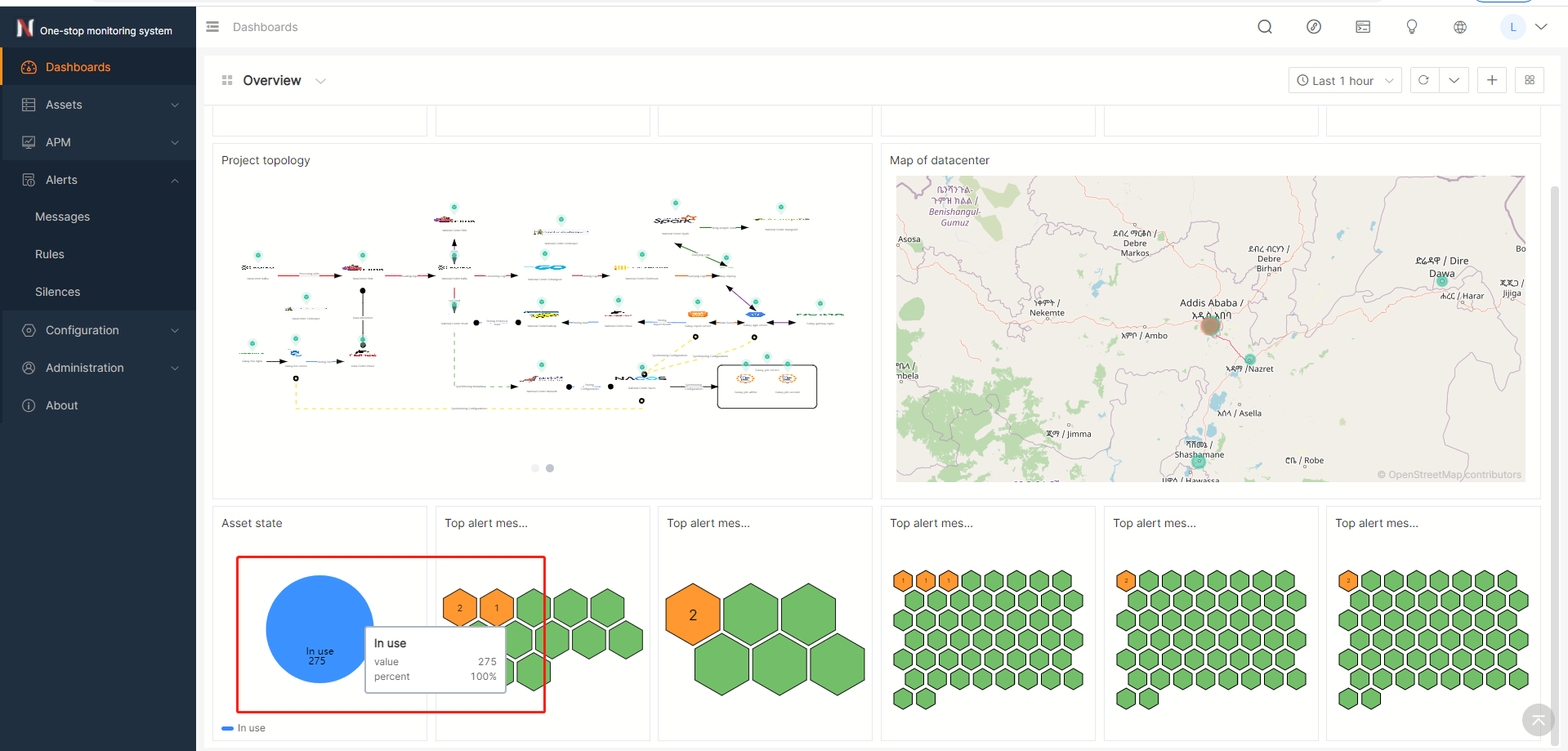Screen dimensions: 1568x751
Task: Open refresh interval dropdown arrow
Action: pyautogui.click(x=1454, y=80)
